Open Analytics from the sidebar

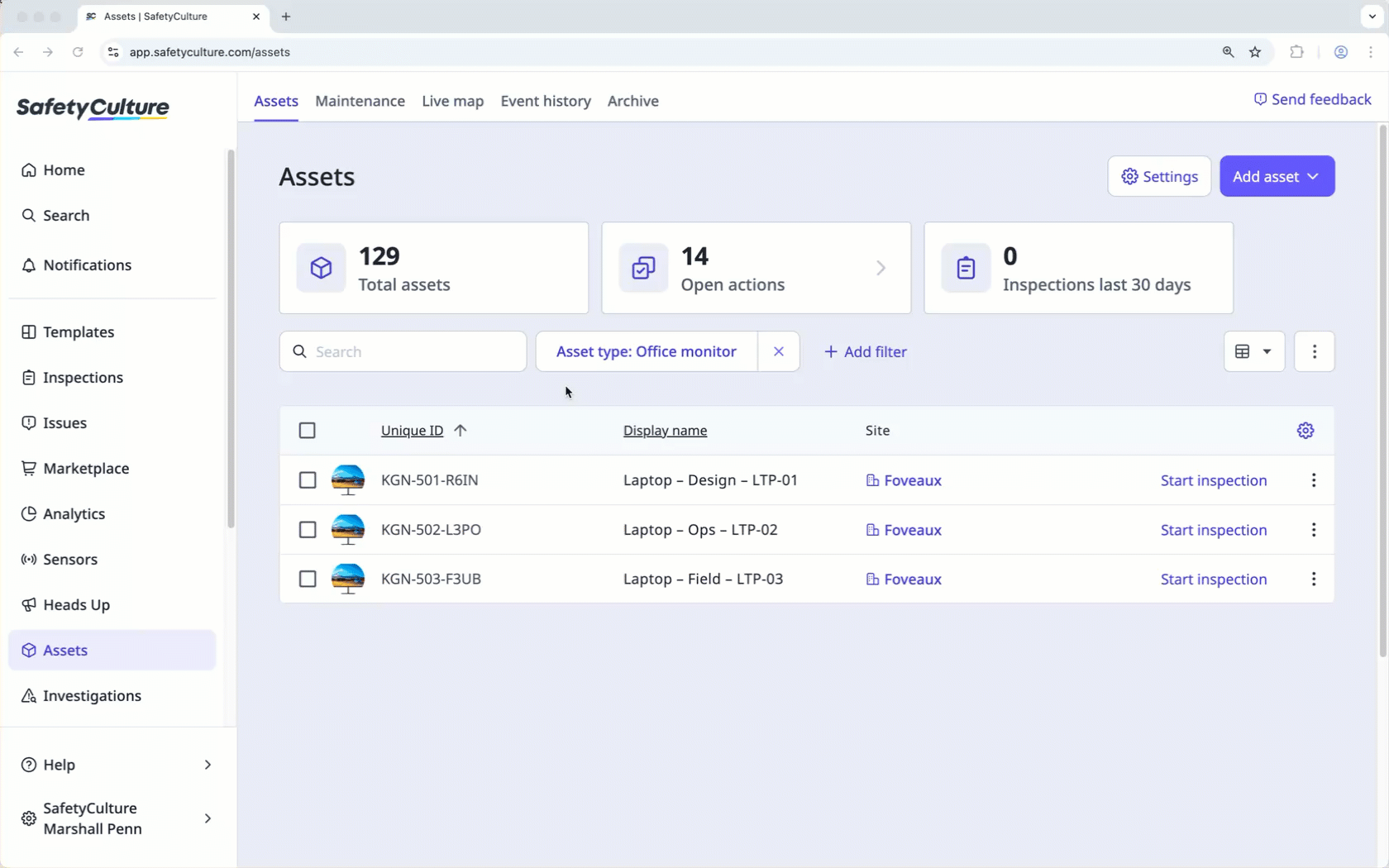click(x=63, y=513)
